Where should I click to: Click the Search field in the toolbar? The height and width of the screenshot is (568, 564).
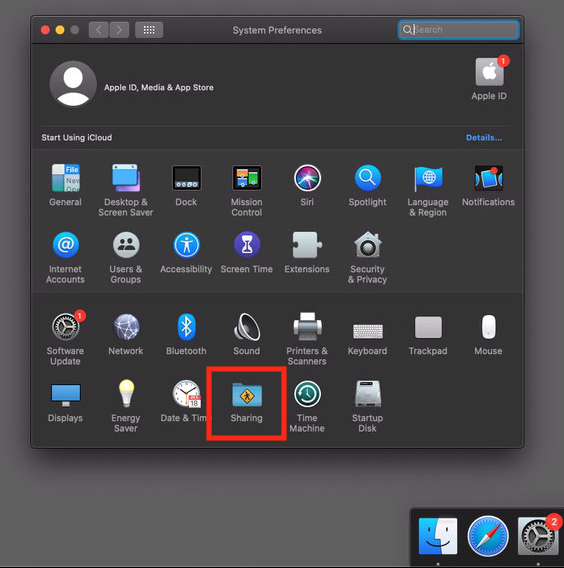459,30
